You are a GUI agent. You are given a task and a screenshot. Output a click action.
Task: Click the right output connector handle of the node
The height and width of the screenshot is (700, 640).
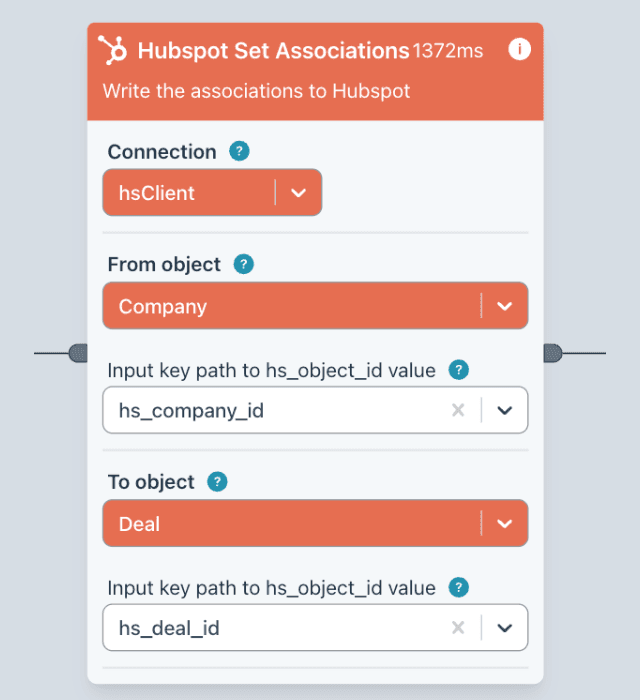[553, 353]
